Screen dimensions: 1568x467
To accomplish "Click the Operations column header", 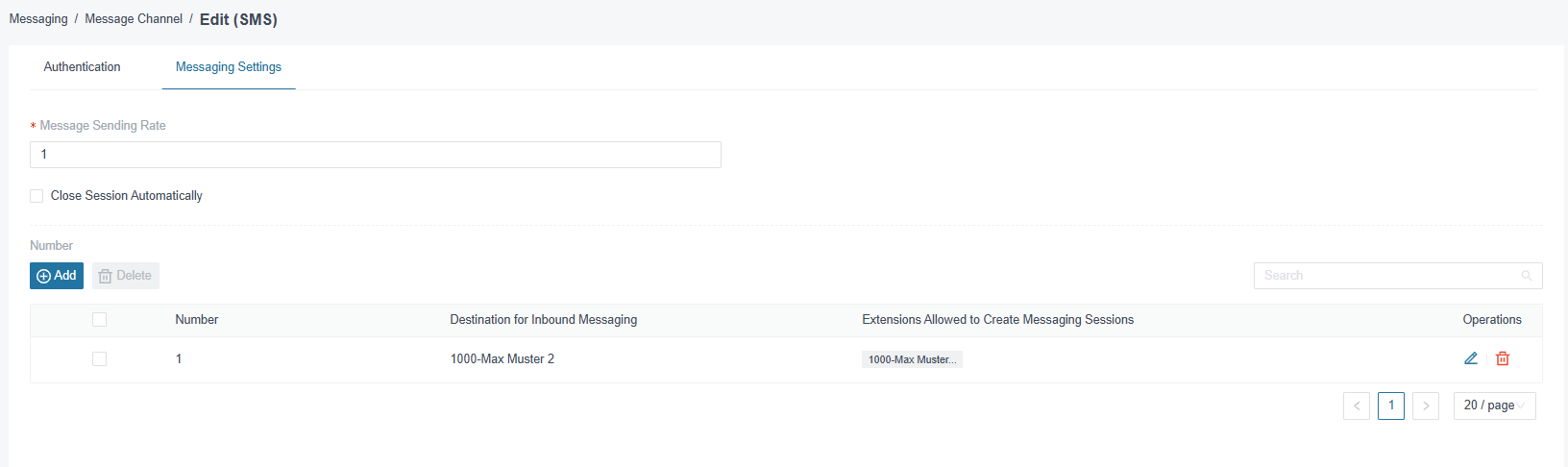I will point(1492,320).
